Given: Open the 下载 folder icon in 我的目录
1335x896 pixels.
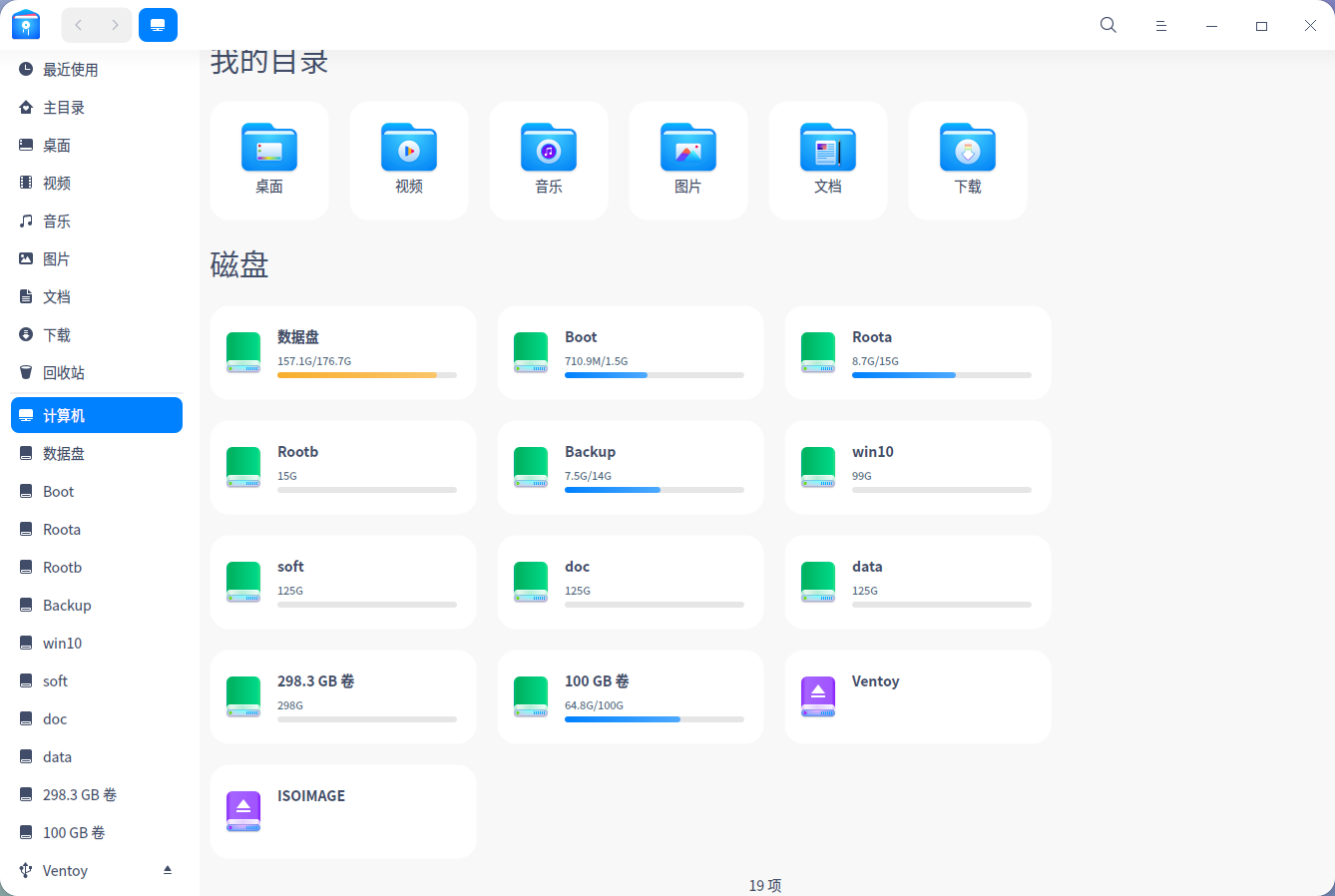Looking at the screenshot, I should (x=968, y=148).
